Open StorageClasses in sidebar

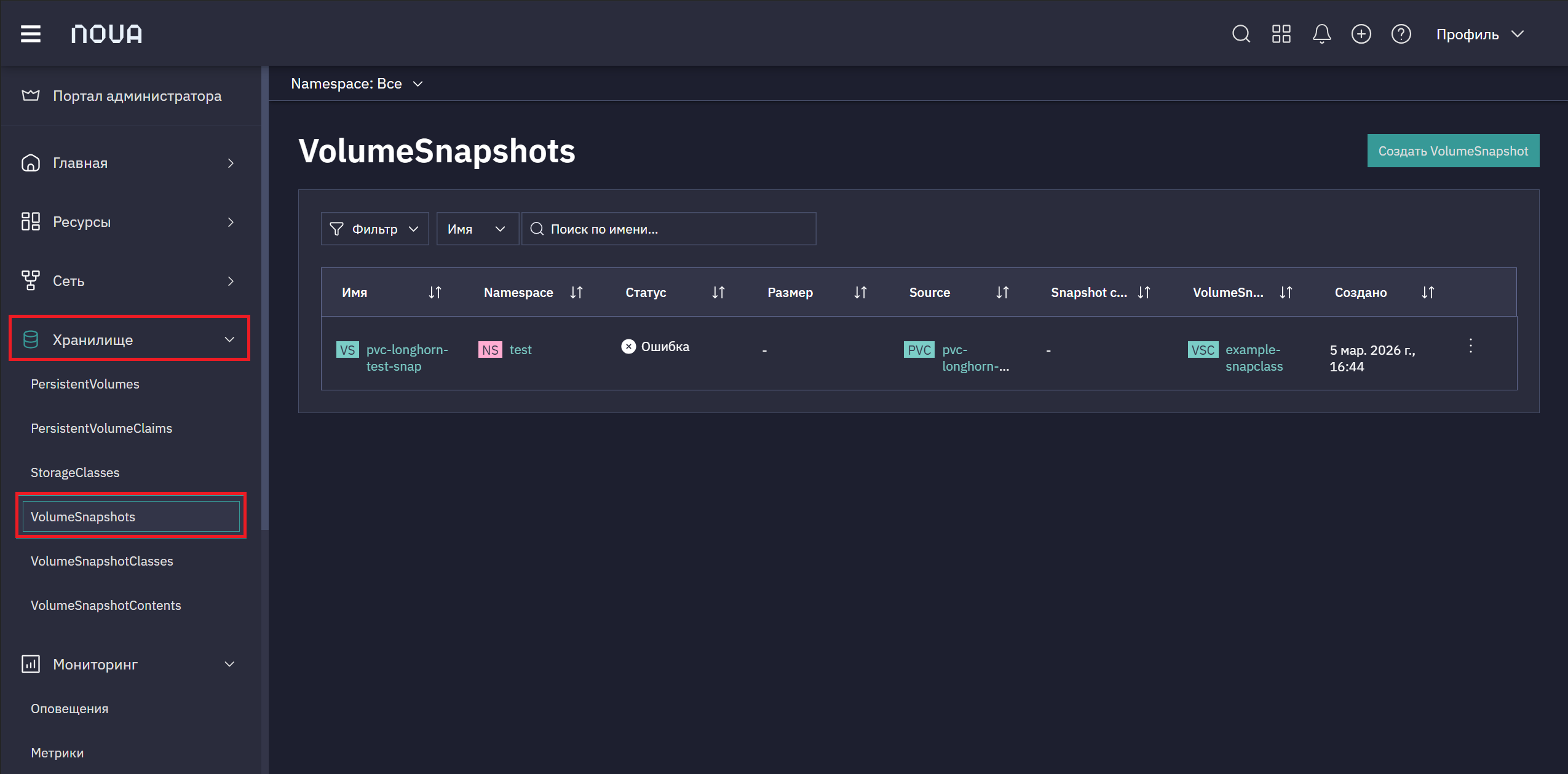pyautogui.click(x=75, y=472)
